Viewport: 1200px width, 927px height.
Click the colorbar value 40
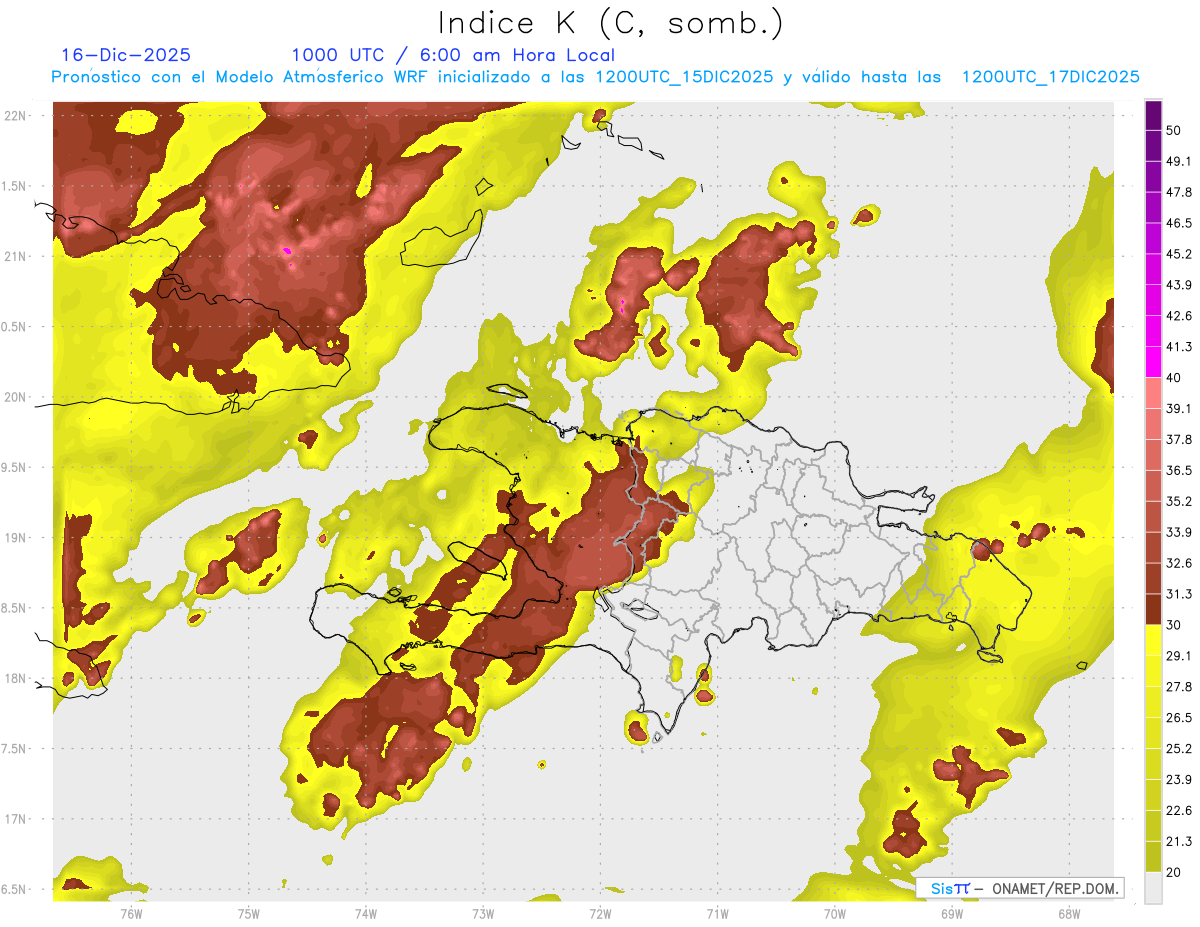(x=1175, y=378)
